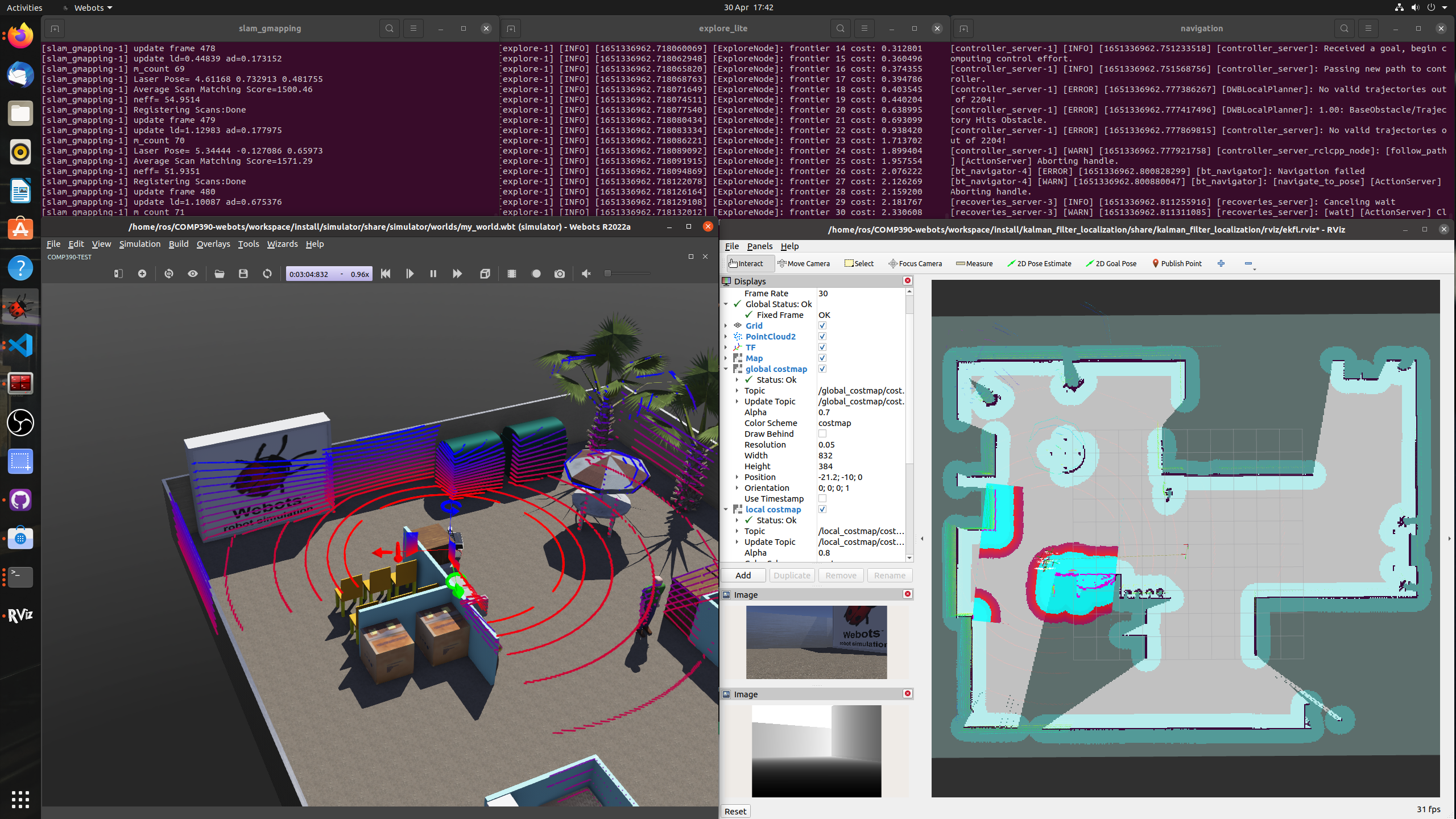The width and height of the screenshot is (1456, 819).
Task: Click the Focus Camera tool
Action: pyautogui.click(x=915, y=263)
